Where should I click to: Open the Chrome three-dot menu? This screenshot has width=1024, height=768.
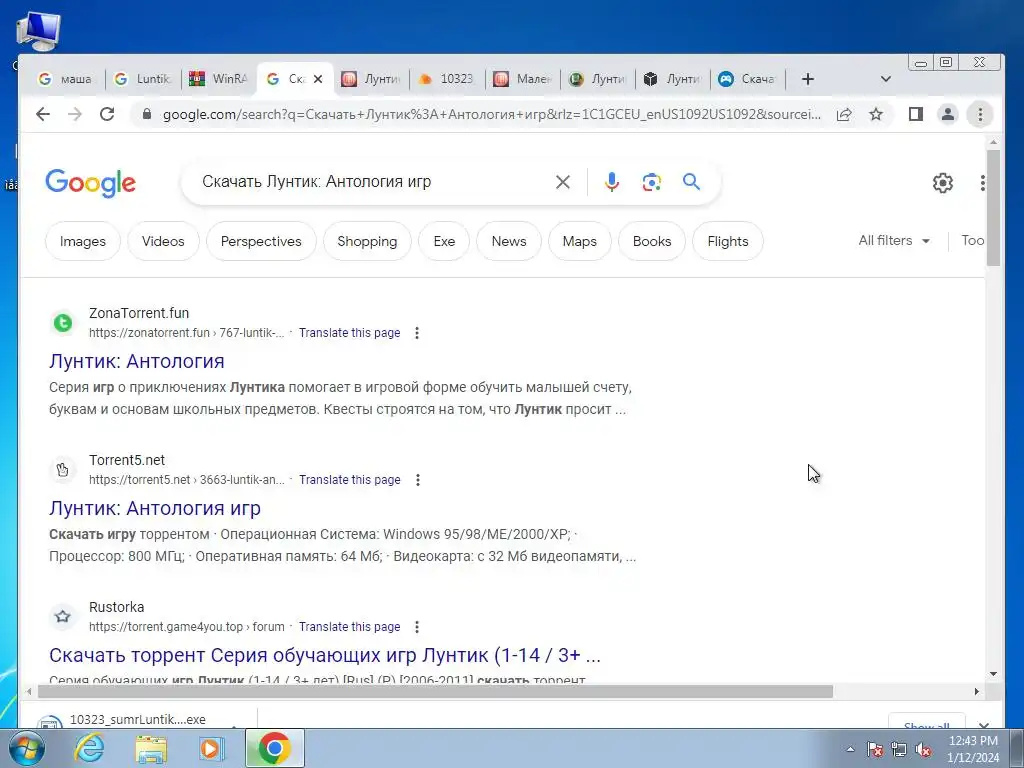pyautogui.click(x=980, y=114)
